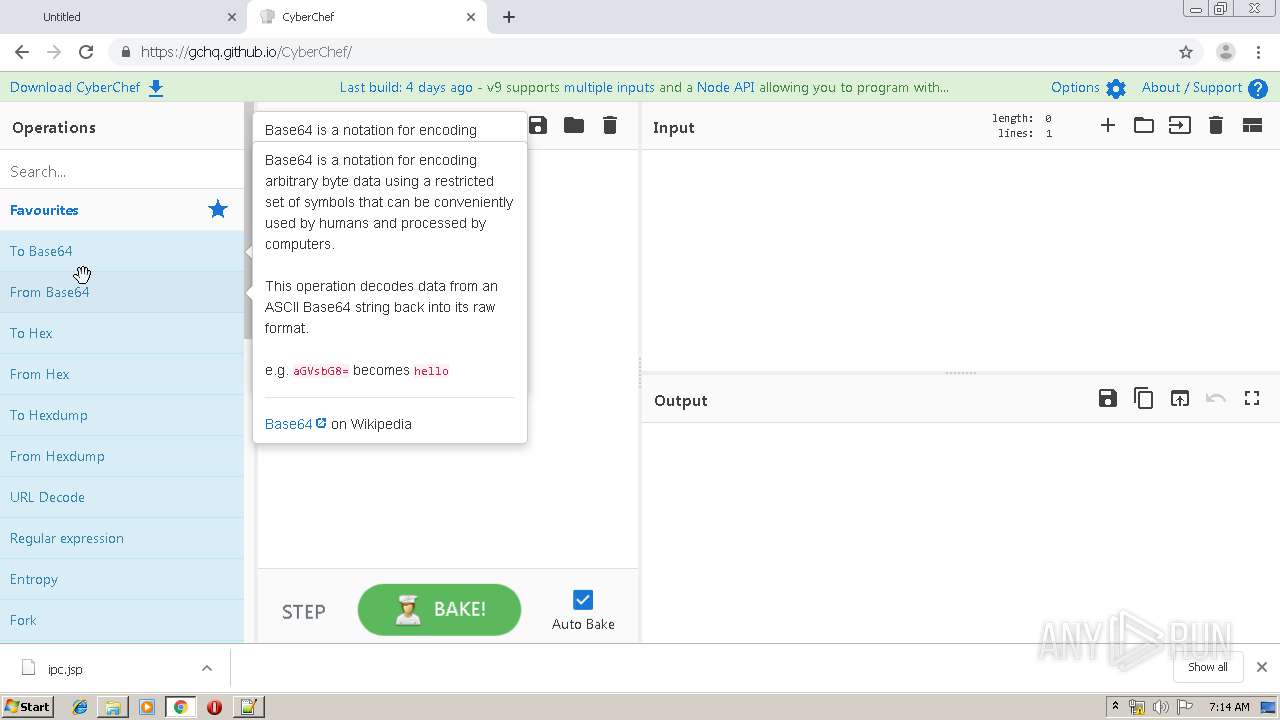This screenshot has height=720, width=1280.
Task: Close the downloads bar
Action: click(x=1261, y=667)
